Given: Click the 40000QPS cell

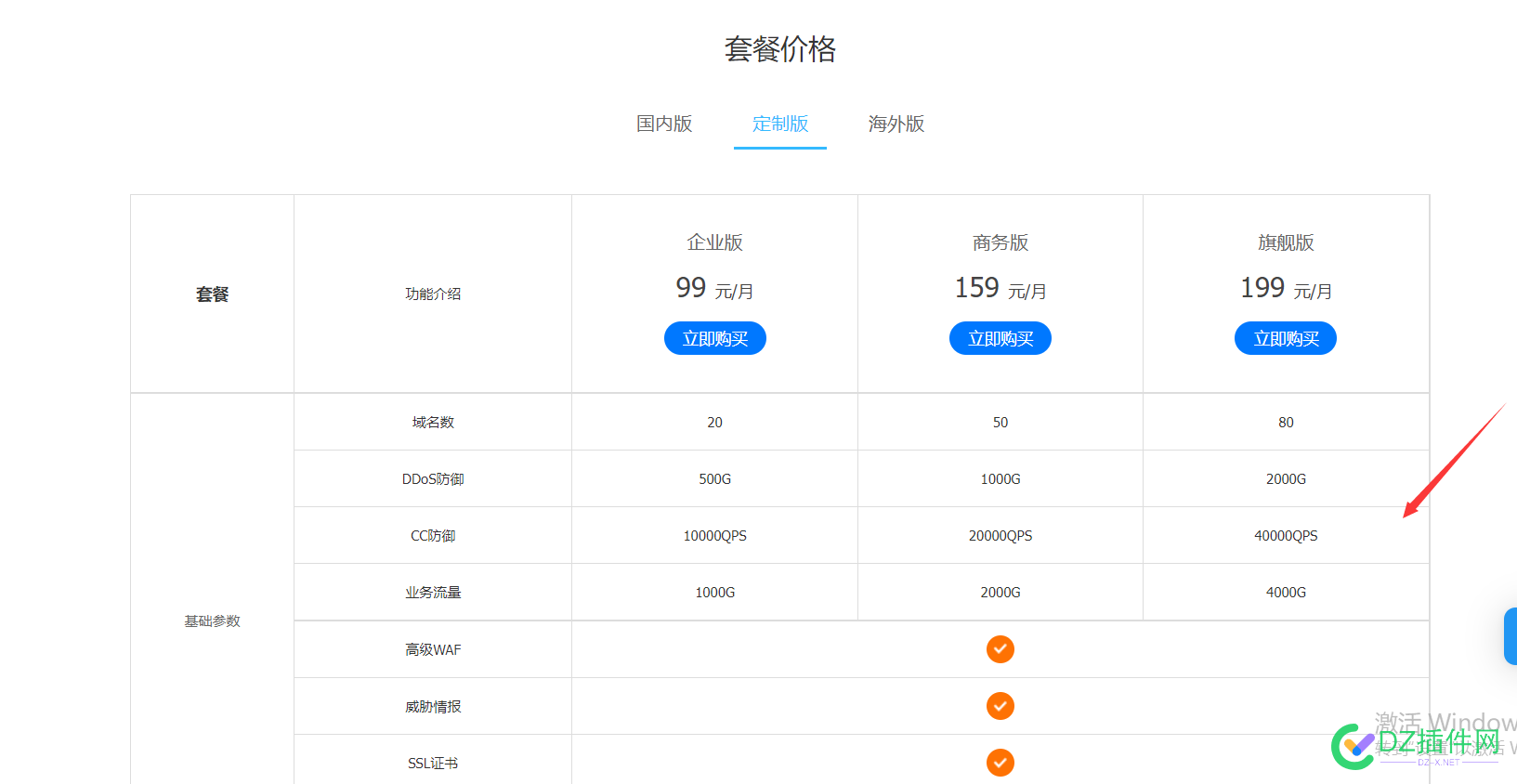Looking at the screenshot, I should click(1286, 535).
